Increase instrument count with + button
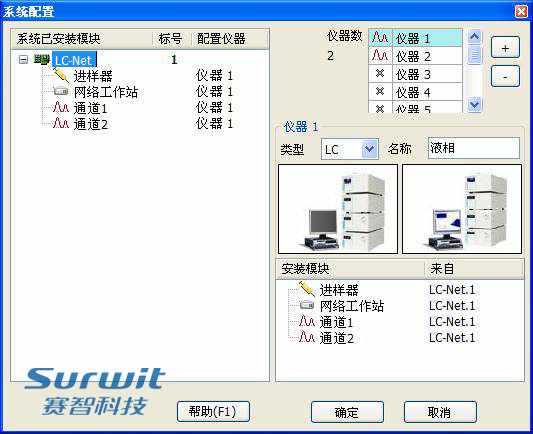 click(505, 48)
